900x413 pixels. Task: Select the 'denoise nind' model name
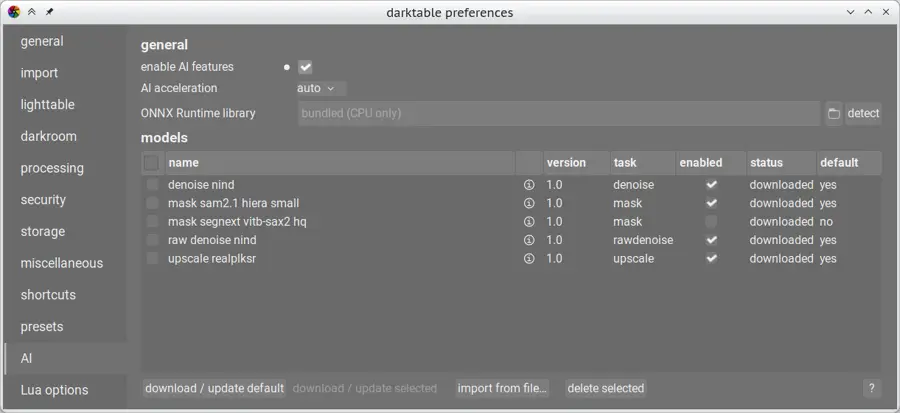point(201,185)
